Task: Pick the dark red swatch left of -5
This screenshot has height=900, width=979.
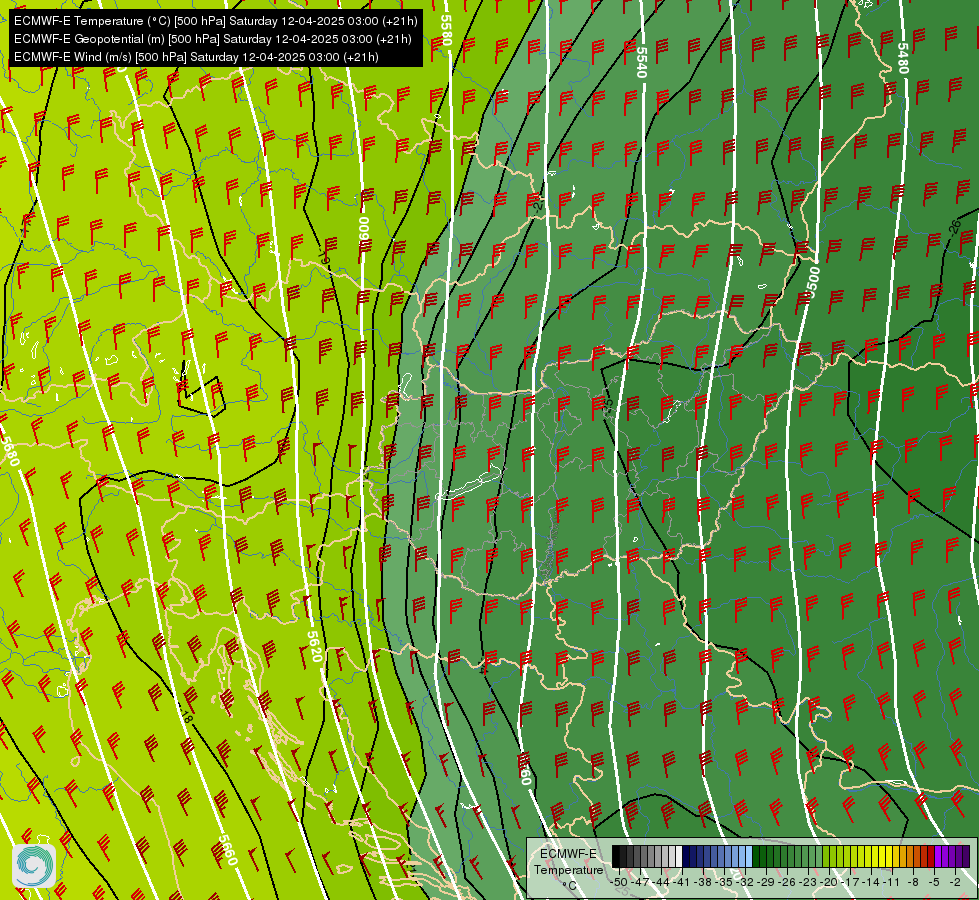Action: pyautogui.click(x=931, y=856)
